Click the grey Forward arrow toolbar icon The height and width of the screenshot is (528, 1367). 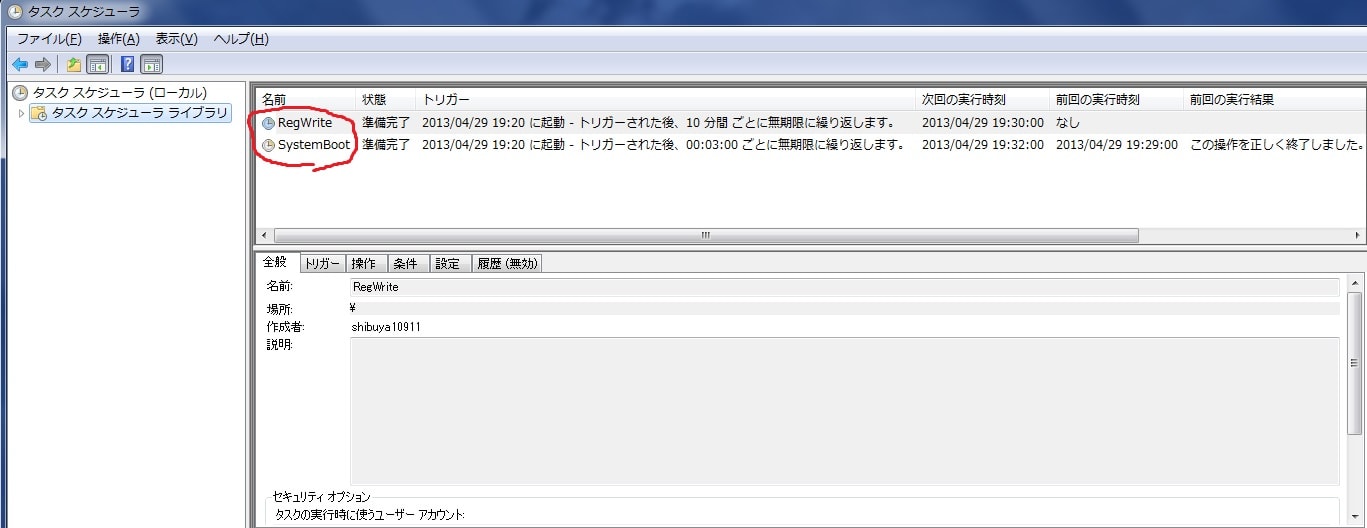click(42, 65)
